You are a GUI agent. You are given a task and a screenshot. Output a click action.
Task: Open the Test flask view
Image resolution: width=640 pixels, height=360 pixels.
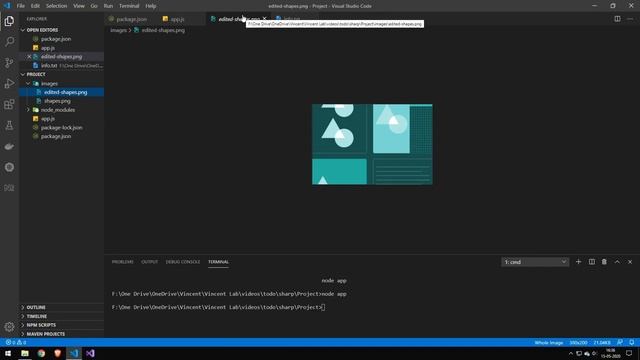click(x=9, y=125)
